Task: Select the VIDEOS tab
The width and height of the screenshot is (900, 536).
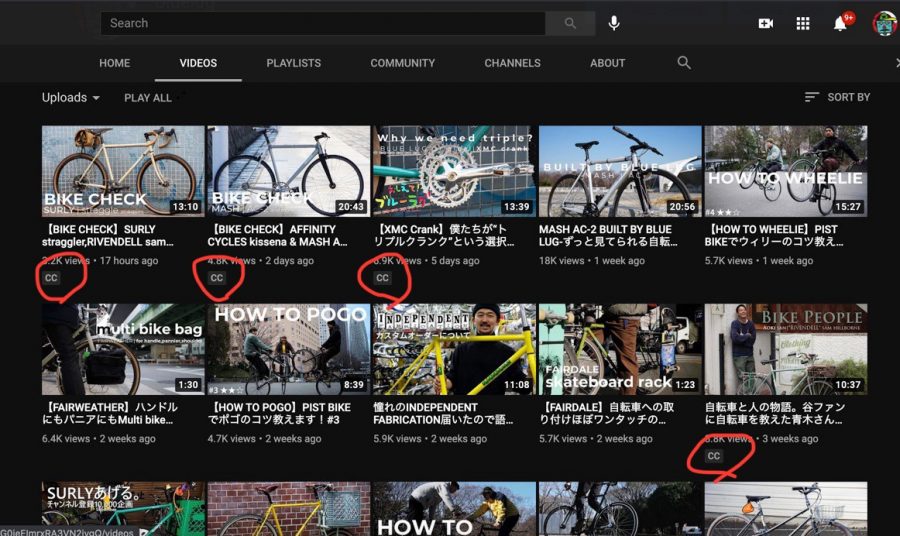Action: [x=198, y=63]
